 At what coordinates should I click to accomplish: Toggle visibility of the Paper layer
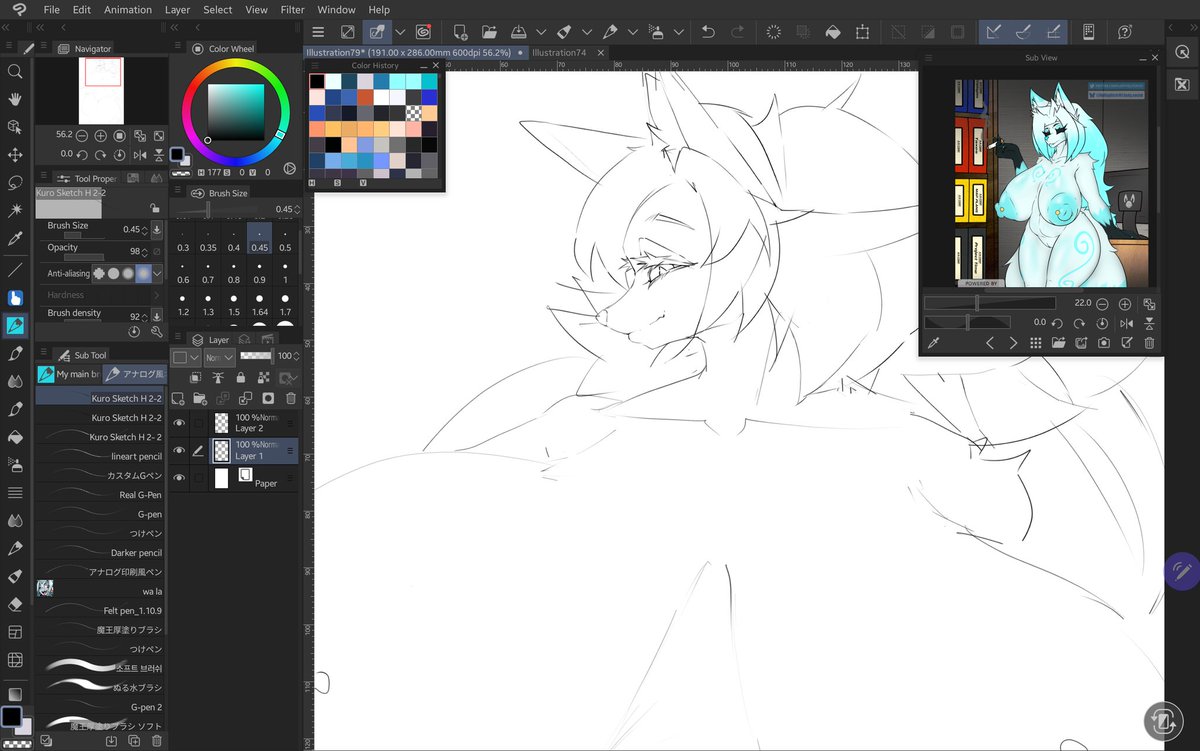pos(179,477)
